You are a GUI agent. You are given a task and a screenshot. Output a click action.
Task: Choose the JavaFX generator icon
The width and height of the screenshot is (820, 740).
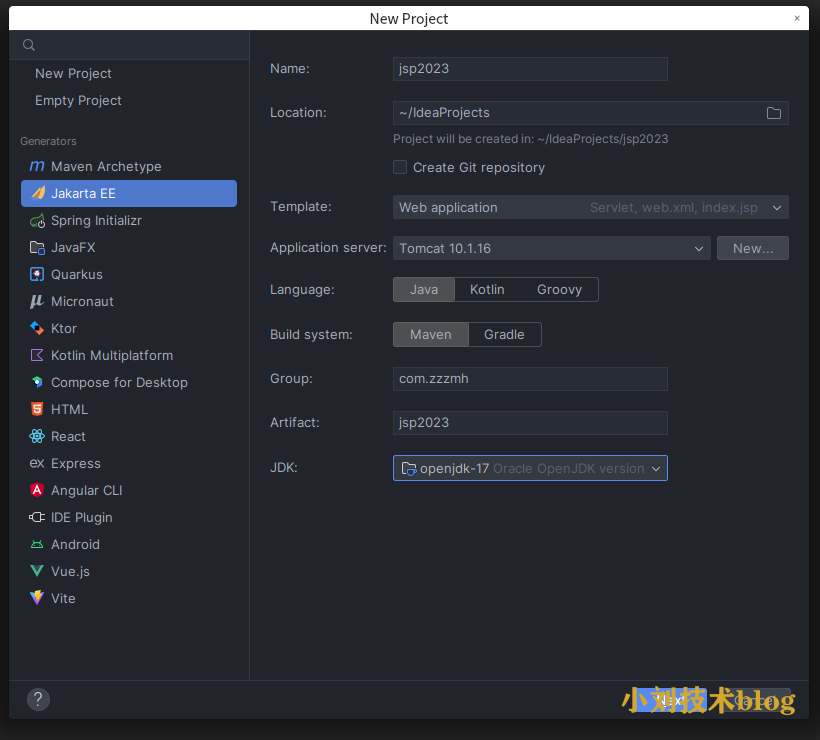click(x=37, y=247)
